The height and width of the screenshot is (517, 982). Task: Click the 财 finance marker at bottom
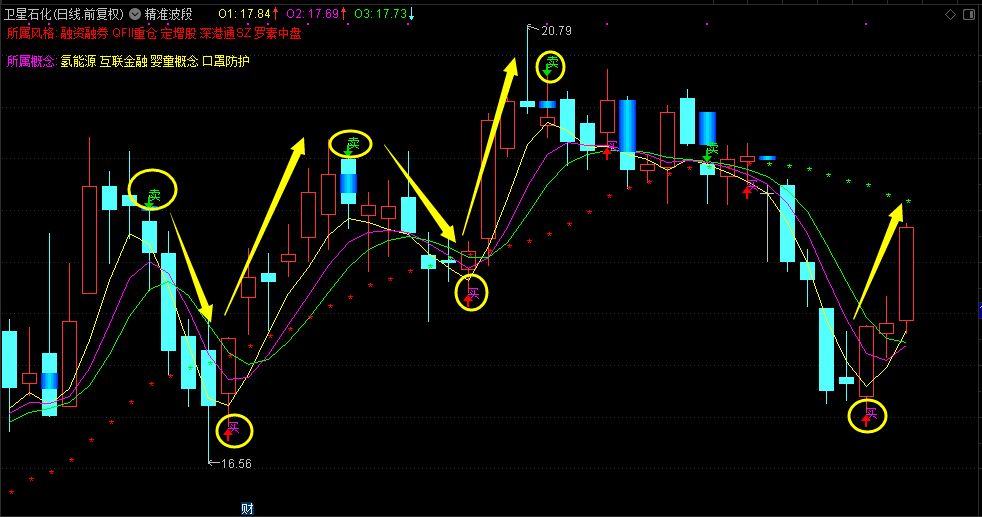(x=247, y=508)
